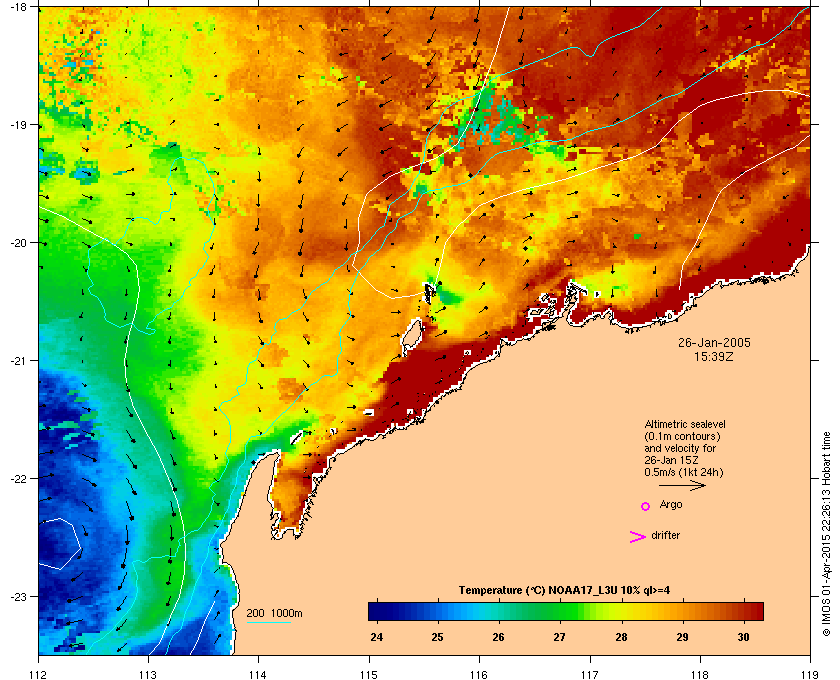Image resolution: width=840 pixels, height=680 pixels.
Task: Click the Temperature NOAA17_L3U colorbar title
Action: [x=564, y=590]
